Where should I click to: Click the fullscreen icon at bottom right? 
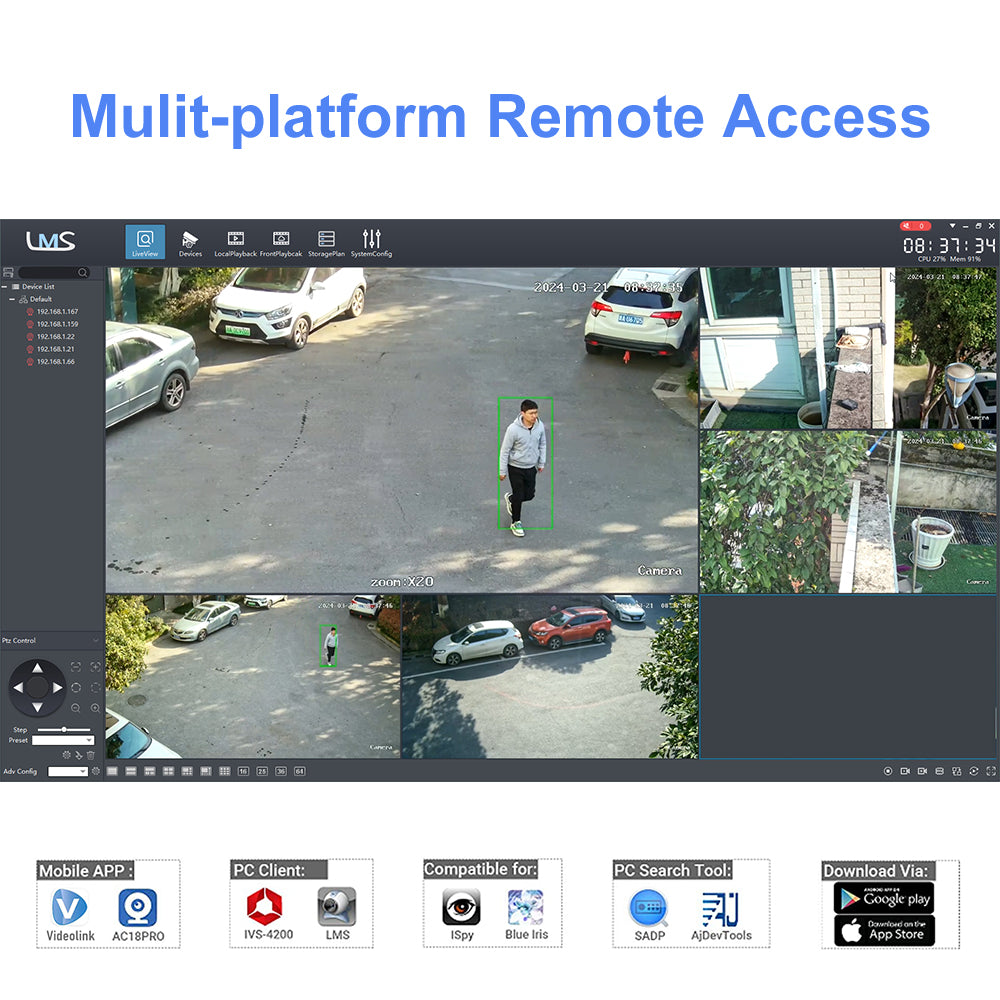pos(990,771)
